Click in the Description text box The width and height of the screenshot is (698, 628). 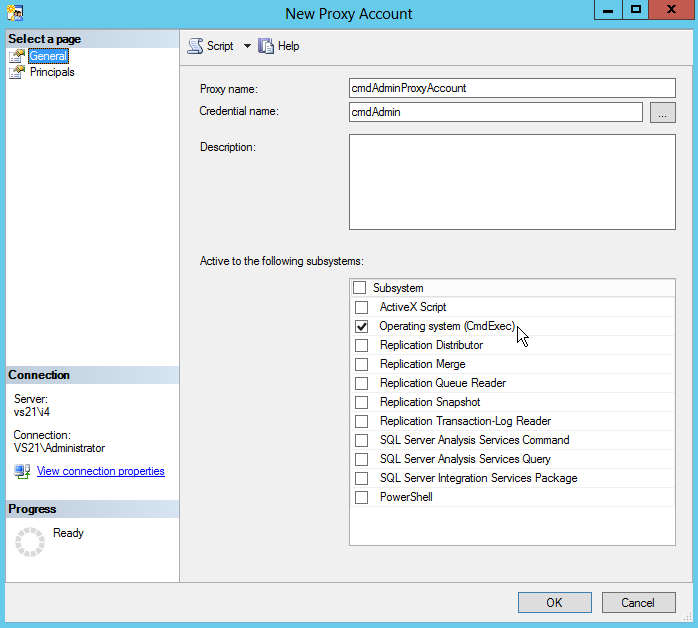512,182
